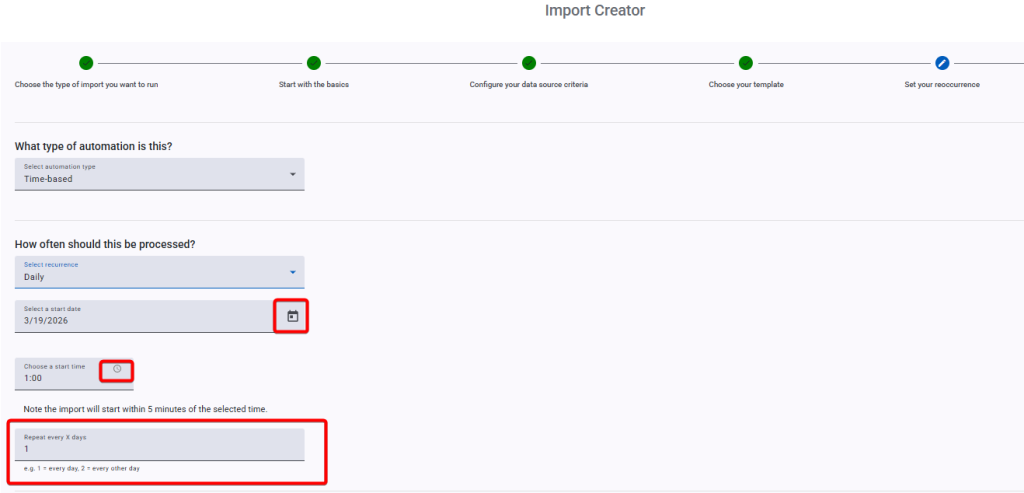The image size is (1024, 493).
Task: Click green circle above data source criteria step
Action: pos(529,63)
